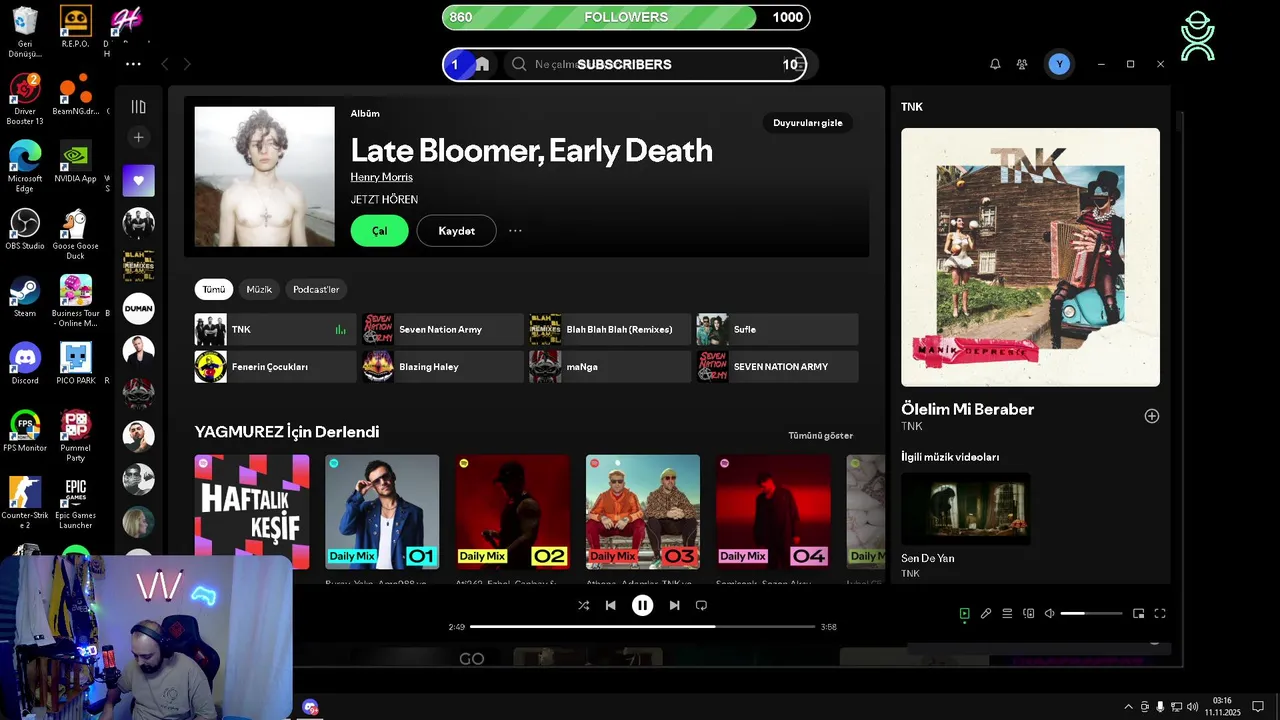Viewport: 1280px width, 720px height.
Task: Toggle shuffle in the player bar
Action: (584, 605)
